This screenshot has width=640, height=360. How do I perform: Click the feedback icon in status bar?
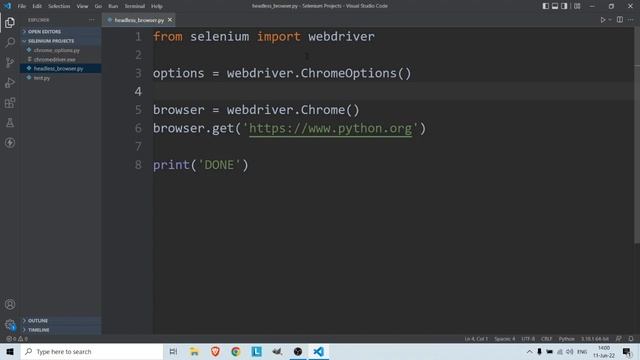pyautogui.click(x=619, y=339)
